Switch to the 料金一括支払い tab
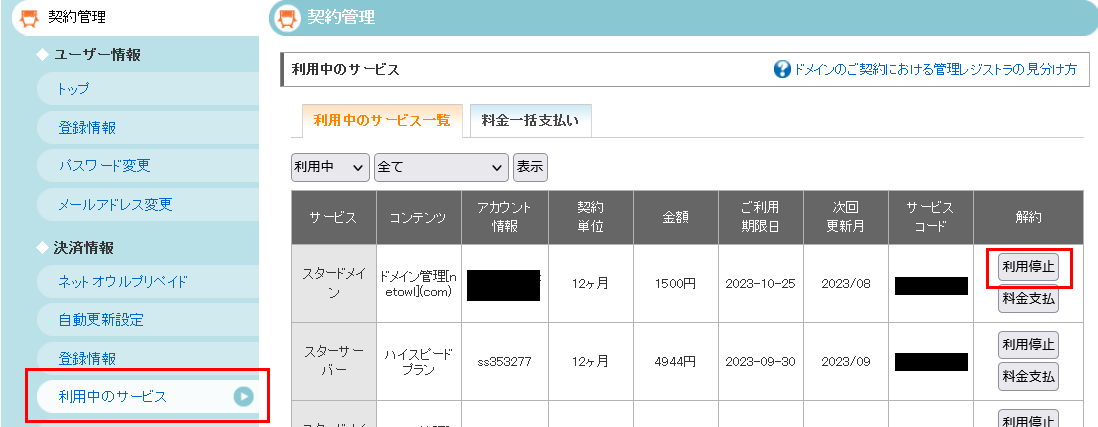Screen dimensions: 1098x427 (530, 121)
